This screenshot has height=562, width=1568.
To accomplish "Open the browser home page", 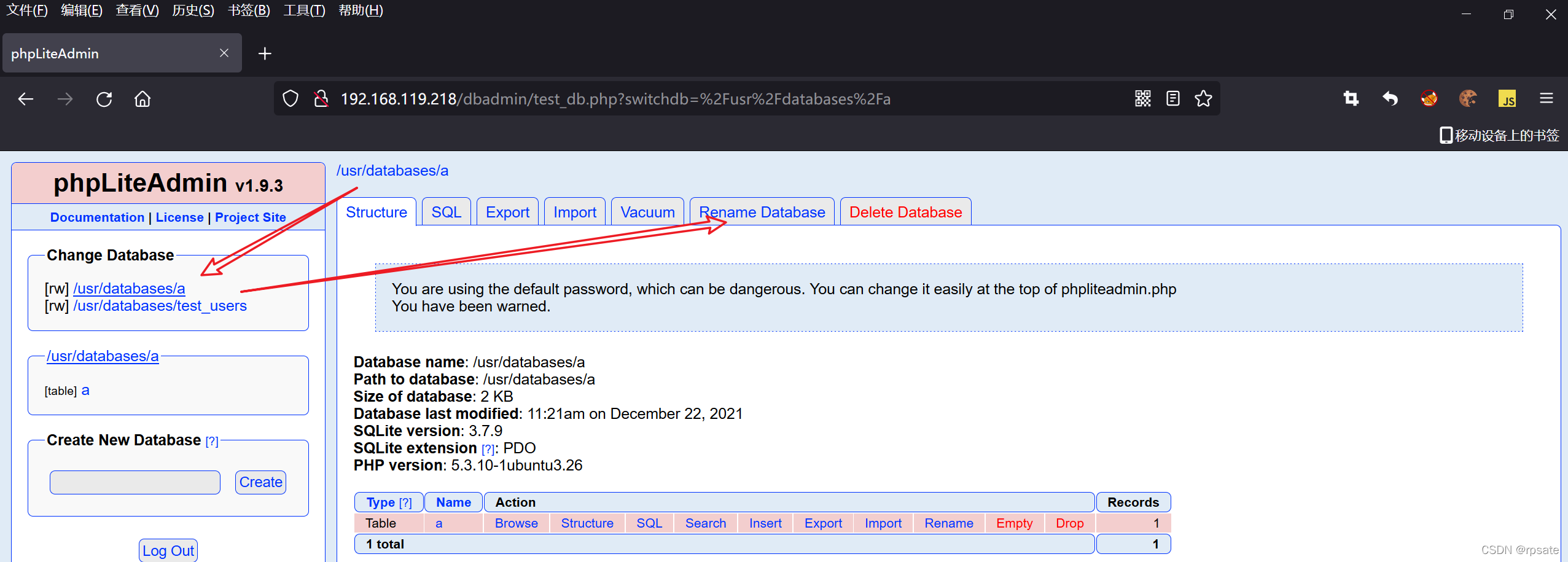I will click(142, 99).
